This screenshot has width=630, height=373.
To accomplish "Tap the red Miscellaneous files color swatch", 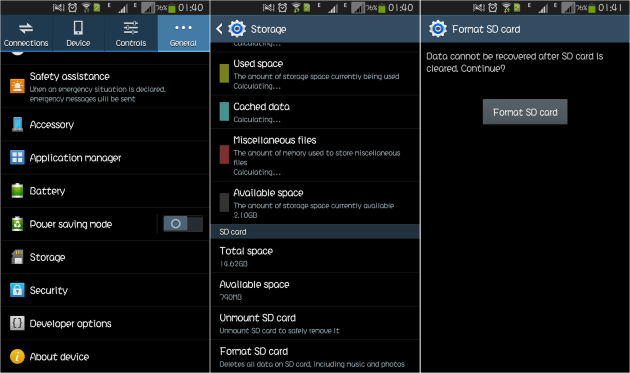I will tap(224, 155).
